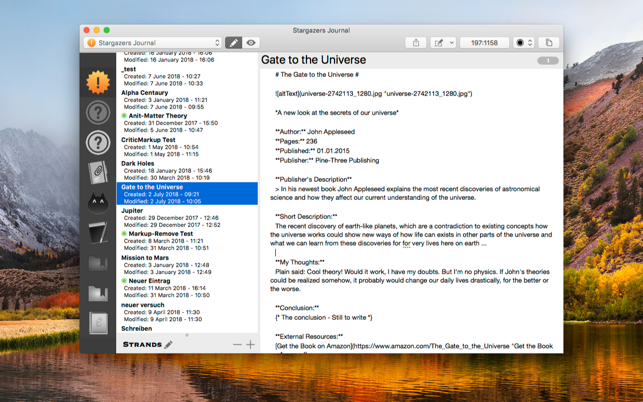Click the "**Publisher's Description**" heading

[313, 179]
